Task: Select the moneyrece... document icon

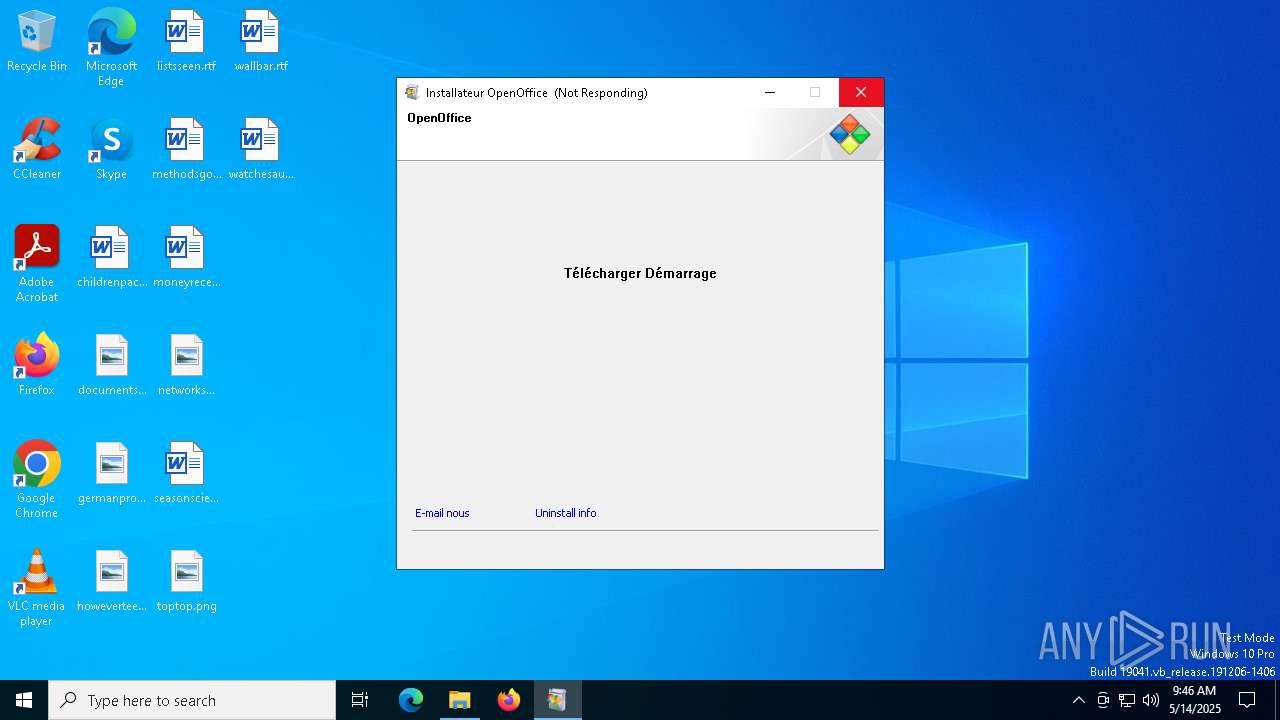Action: (x=186, y=258)
